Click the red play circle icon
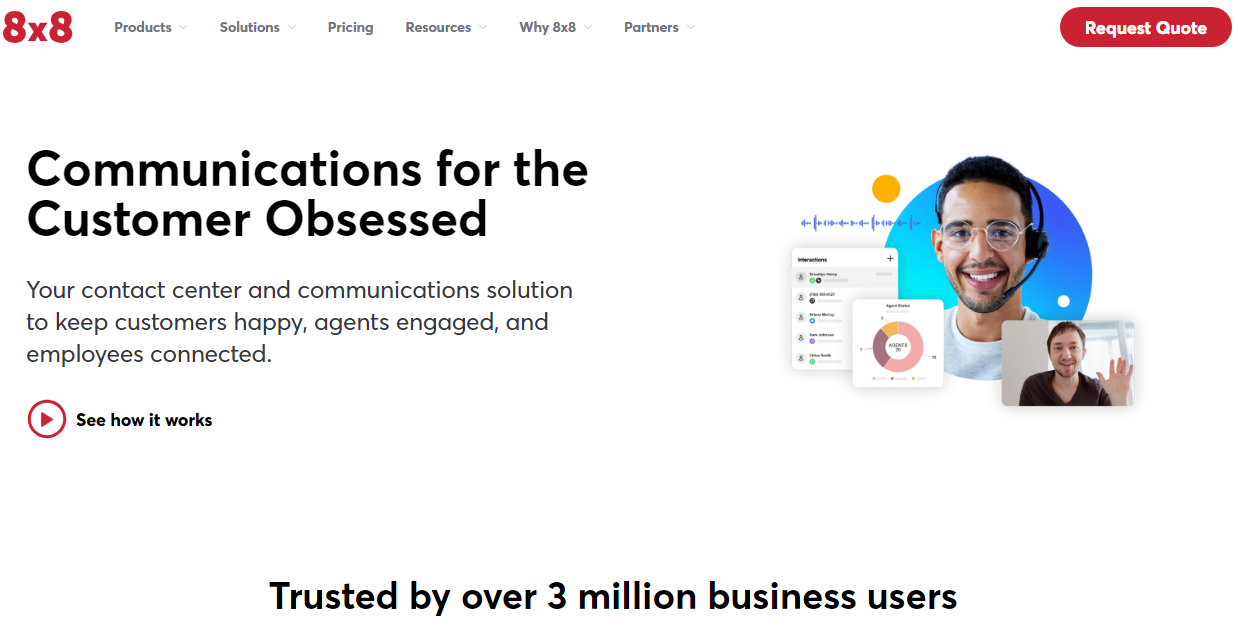1238x632 pixels. tap(46, 419)
